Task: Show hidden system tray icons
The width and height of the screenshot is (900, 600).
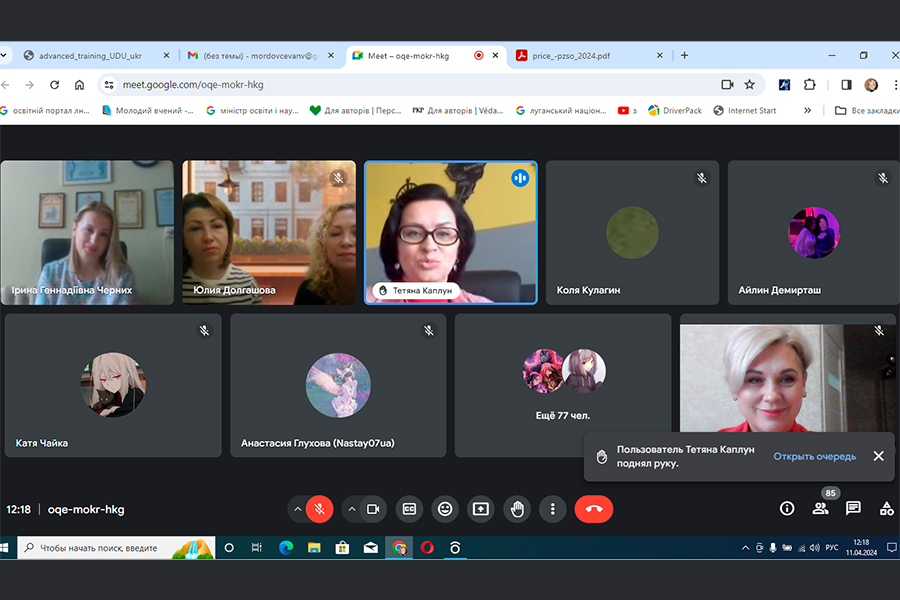Action: point(745,548)
